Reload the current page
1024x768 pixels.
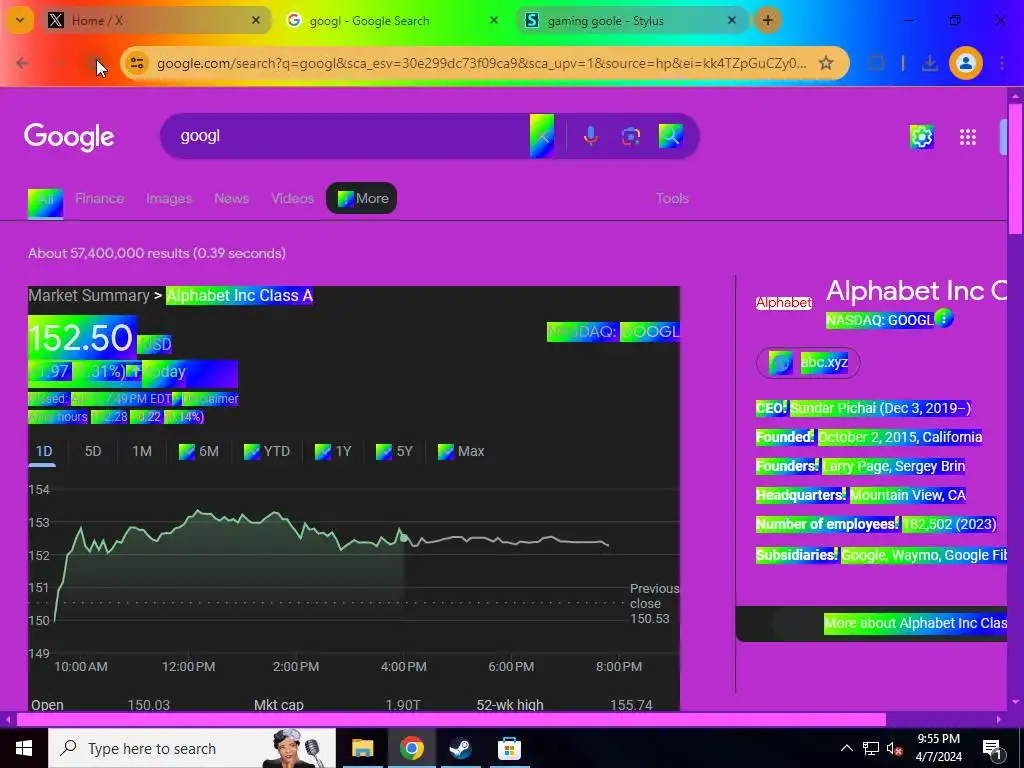[97, 63]
